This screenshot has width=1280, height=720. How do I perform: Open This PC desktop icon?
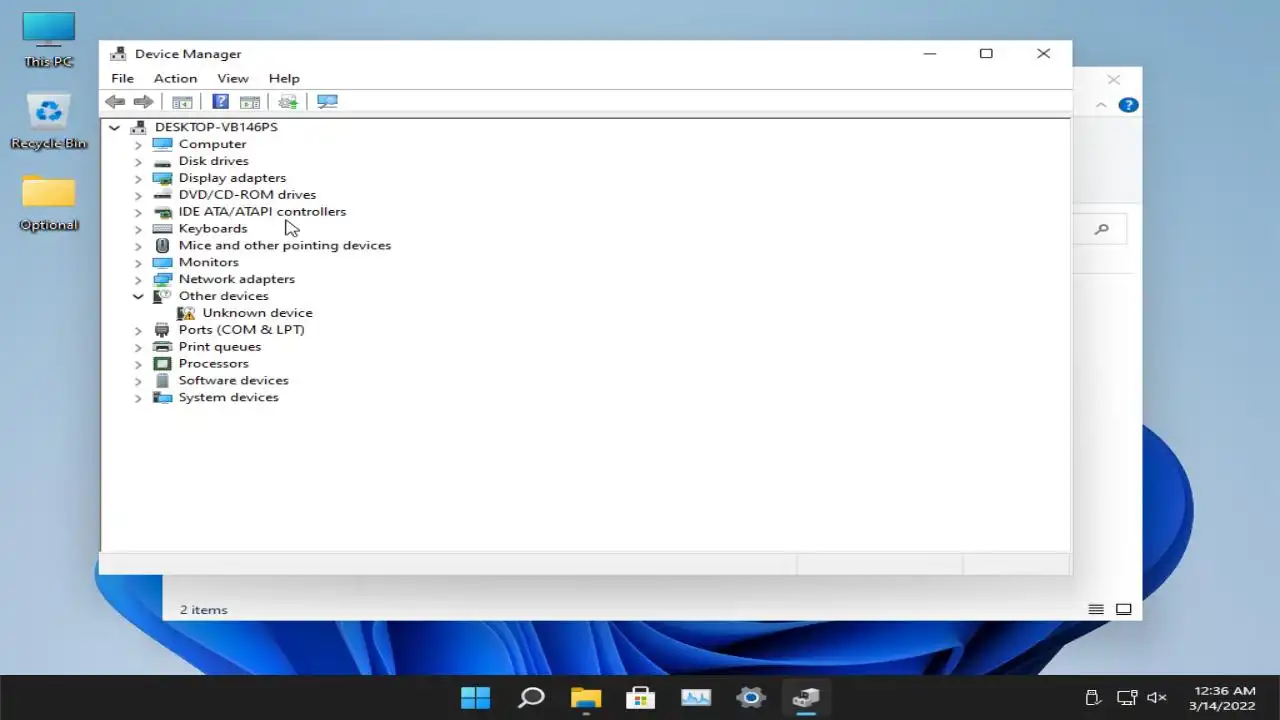[x=49, y=40]
